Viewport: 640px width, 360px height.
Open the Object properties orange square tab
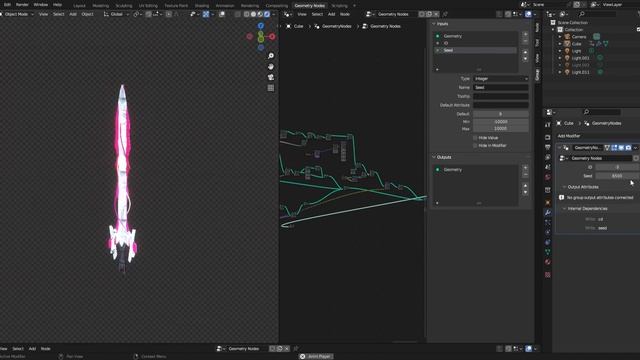548,202
